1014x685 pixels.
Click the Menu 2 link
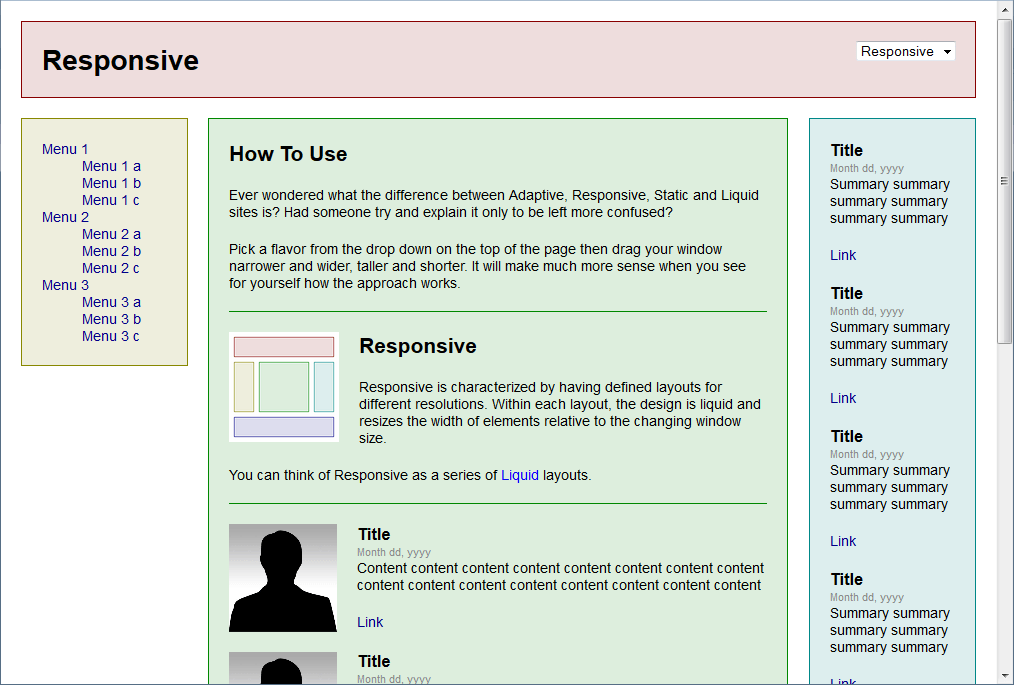tap(65, 217)
